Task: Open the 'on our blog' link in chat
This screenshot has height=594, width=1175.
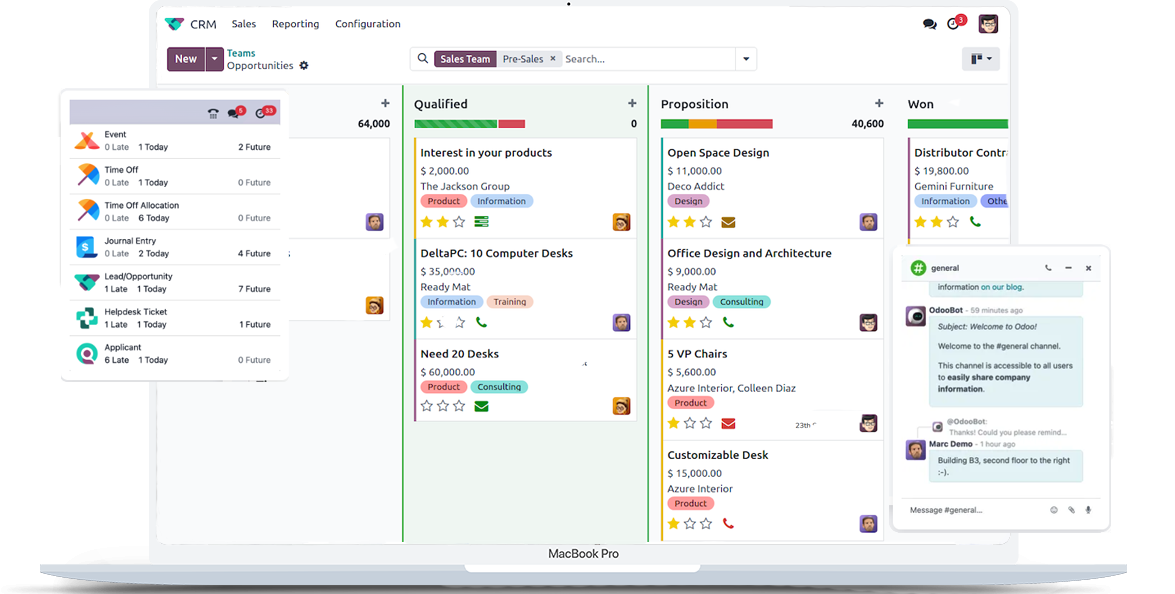Action: pyautogui.click(x=1002, y=287)
